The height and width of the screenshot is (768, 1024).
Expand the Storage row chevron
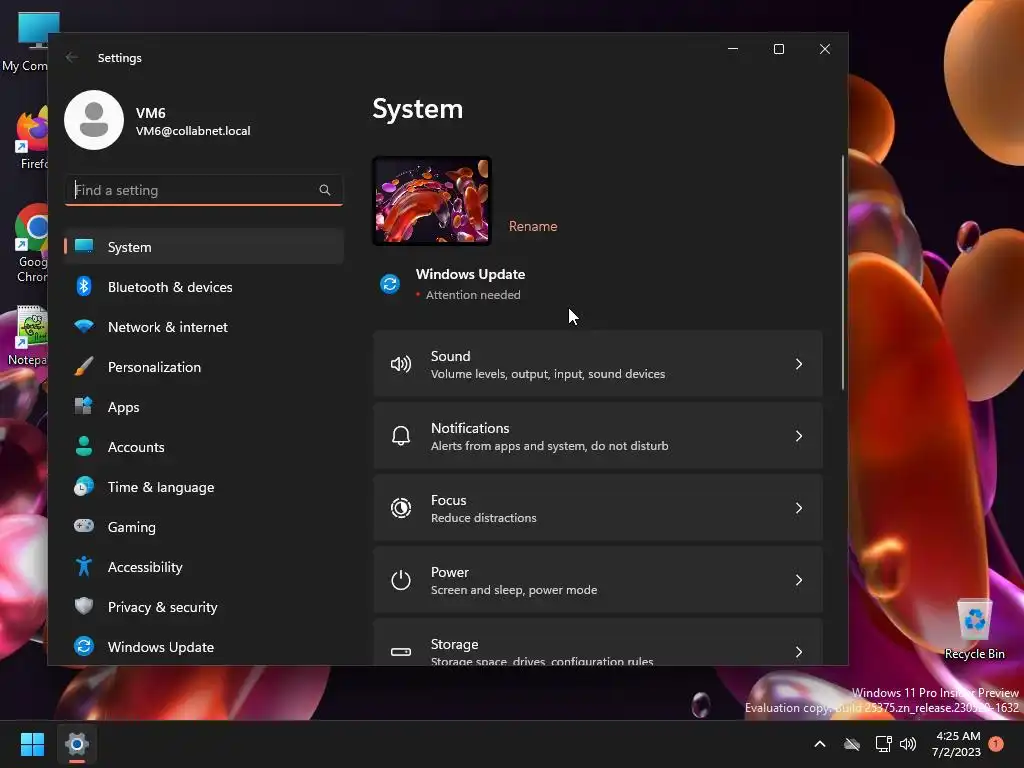coord(799,652)
